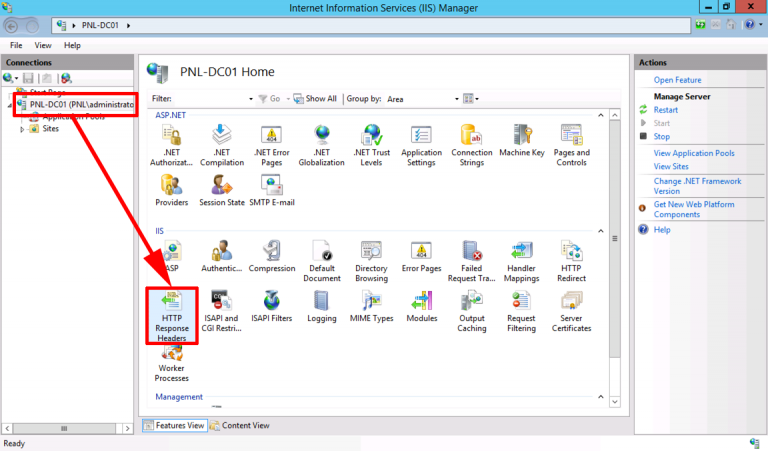Open the Machine Key feature
Screen dimensions: 768x451
click(x=522, y=141)
